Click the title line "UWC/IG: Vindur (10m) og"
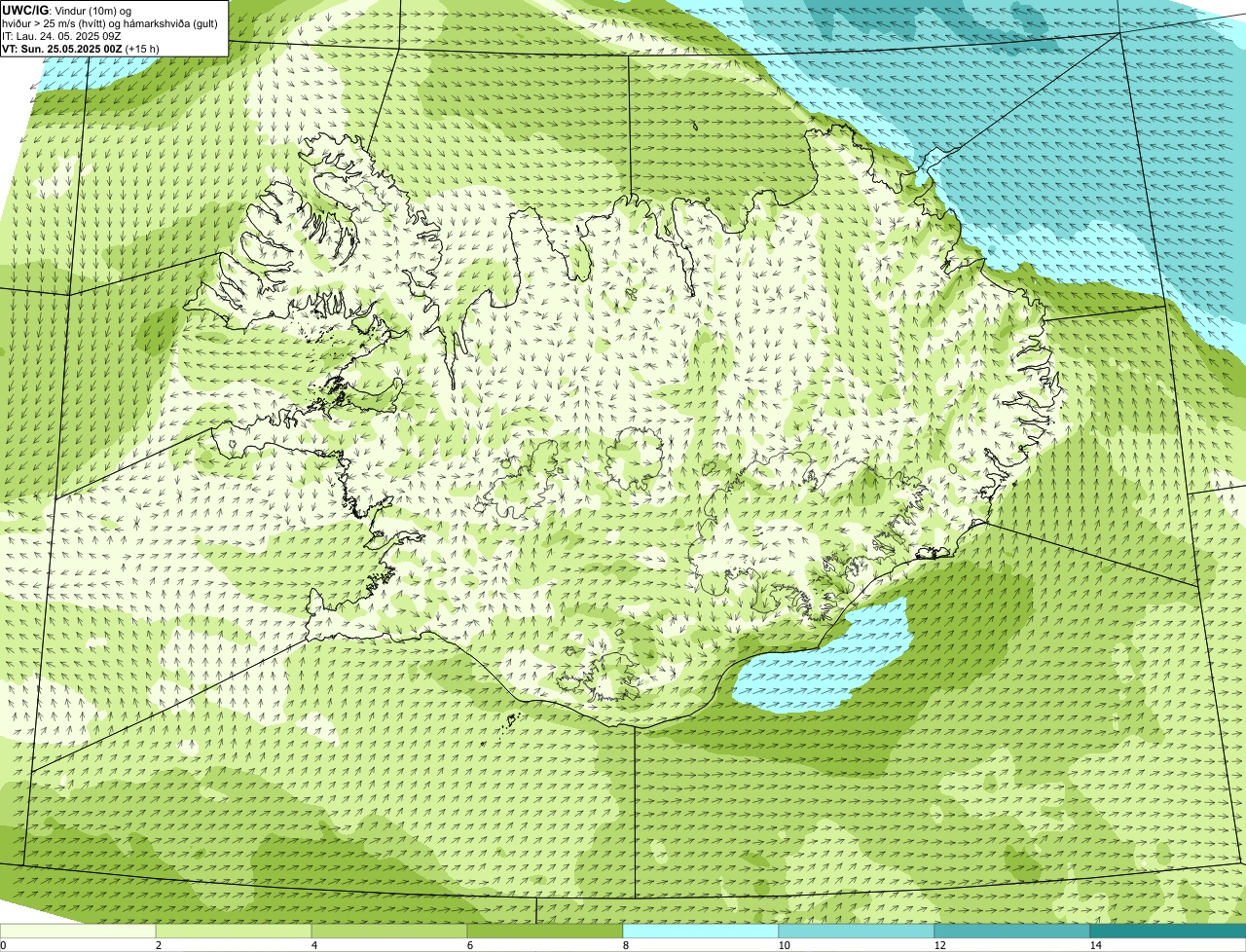The height and width of the screenshot is (952, 1246). (x=67, y=10)
